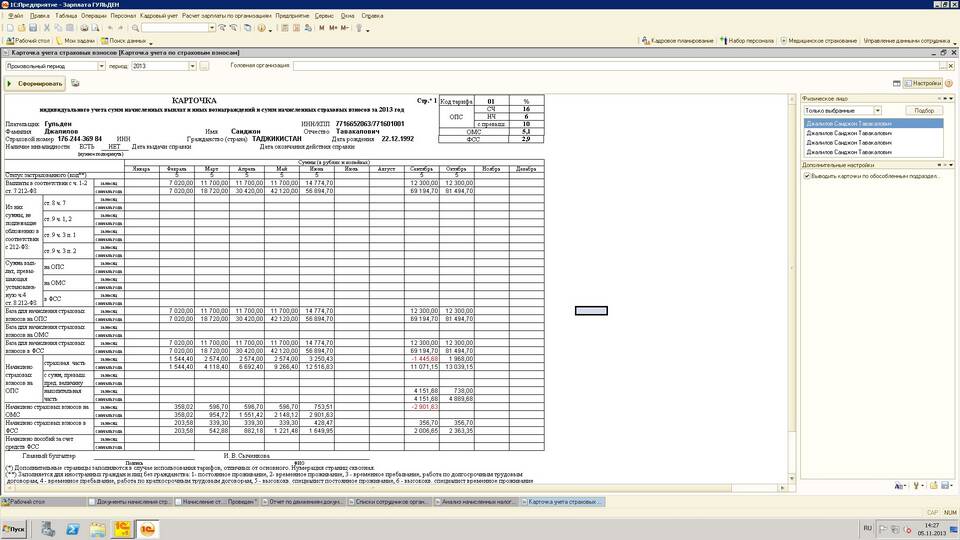
Task: Click report settings icon beside Сформировать
Action: click(75, 83)
